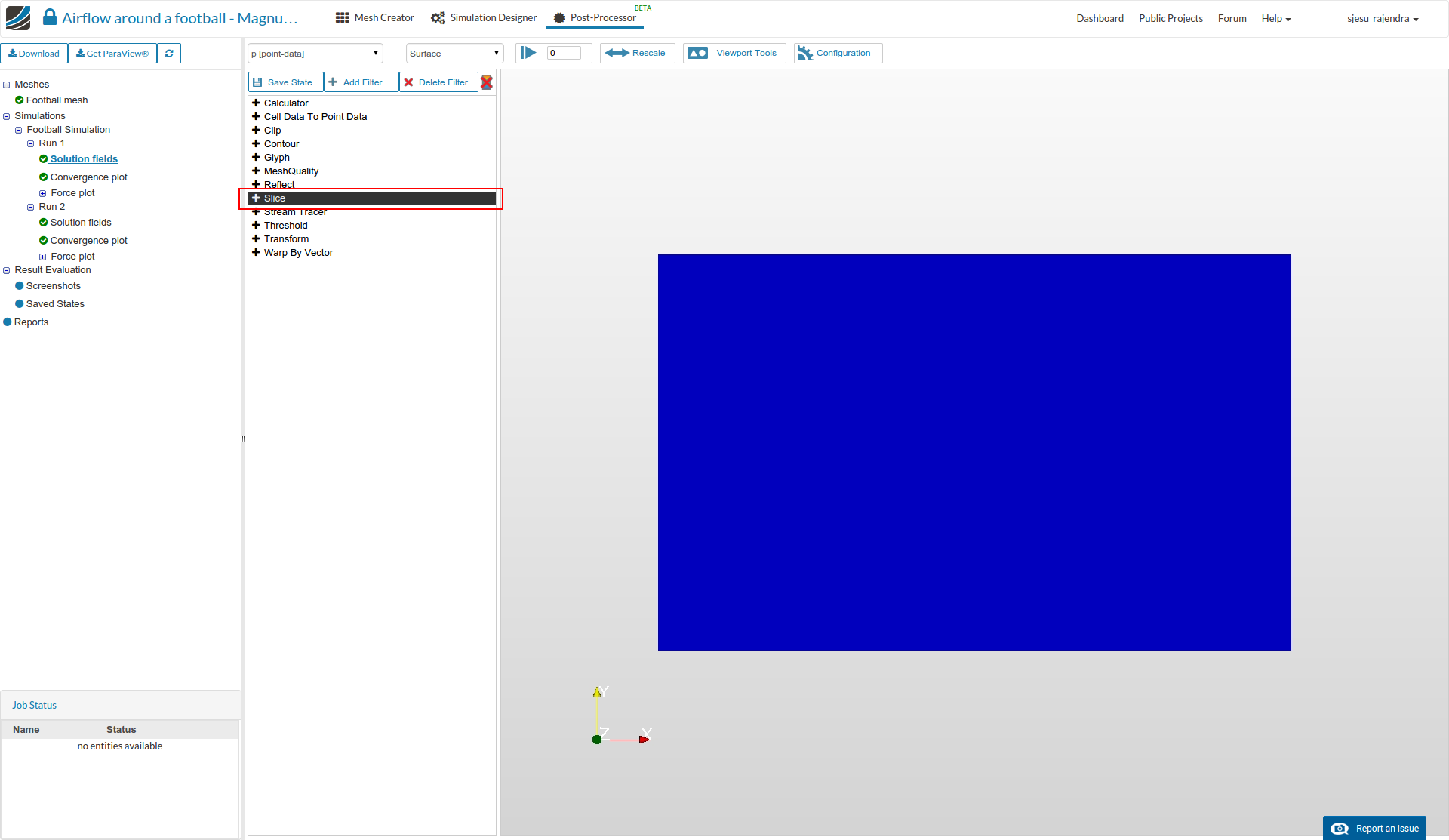The image size is (1449, 840).
Task: Select the Screenshots tree item
Action: pos(53,286)
